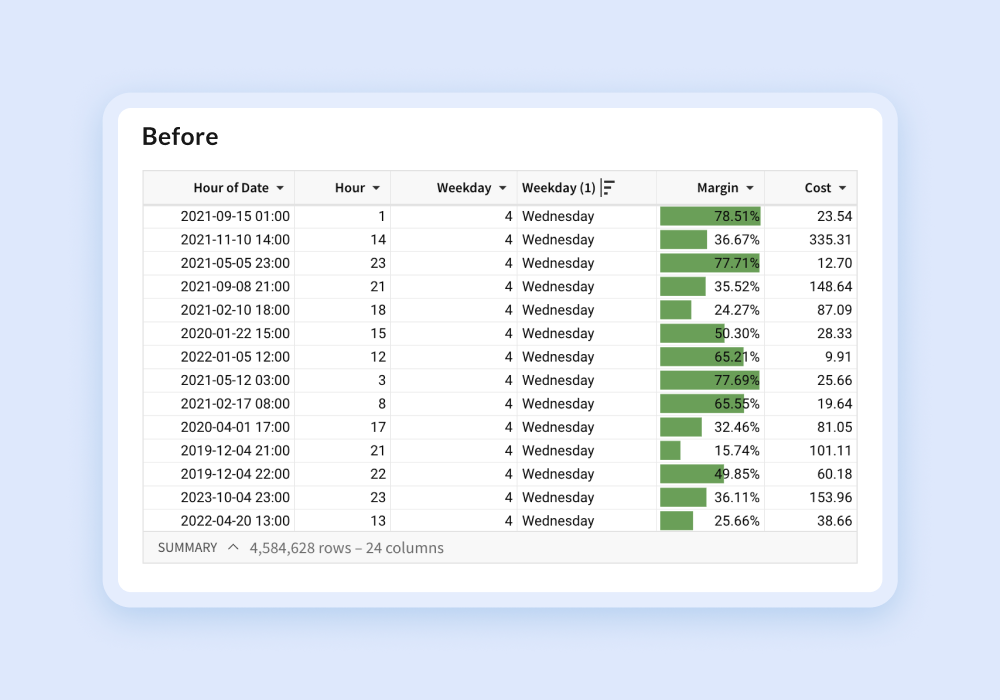Click the SUMMARY label
1000x700 pixels.
187,547
